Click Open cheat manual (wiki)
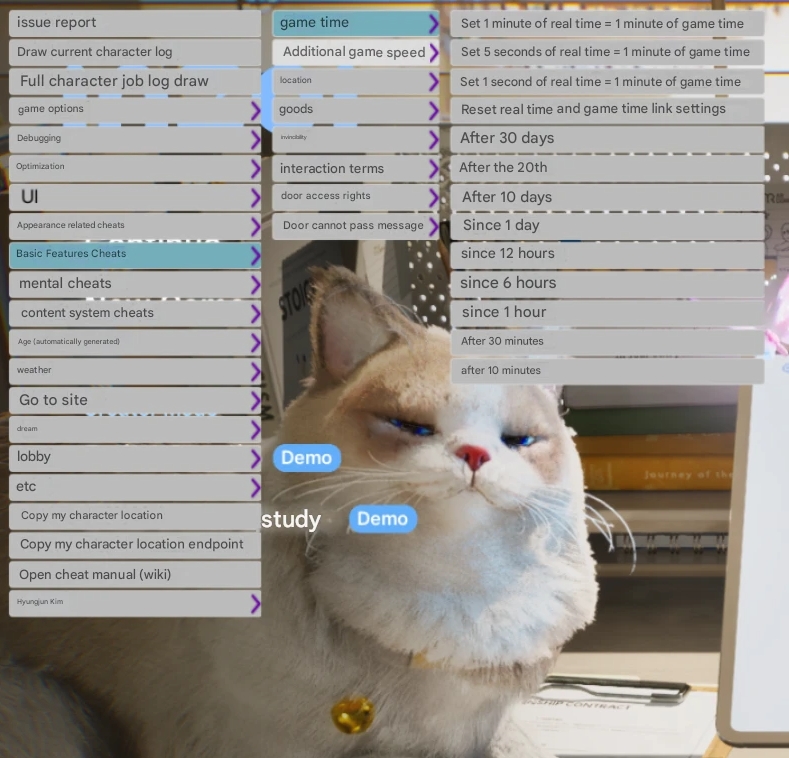 134,575
